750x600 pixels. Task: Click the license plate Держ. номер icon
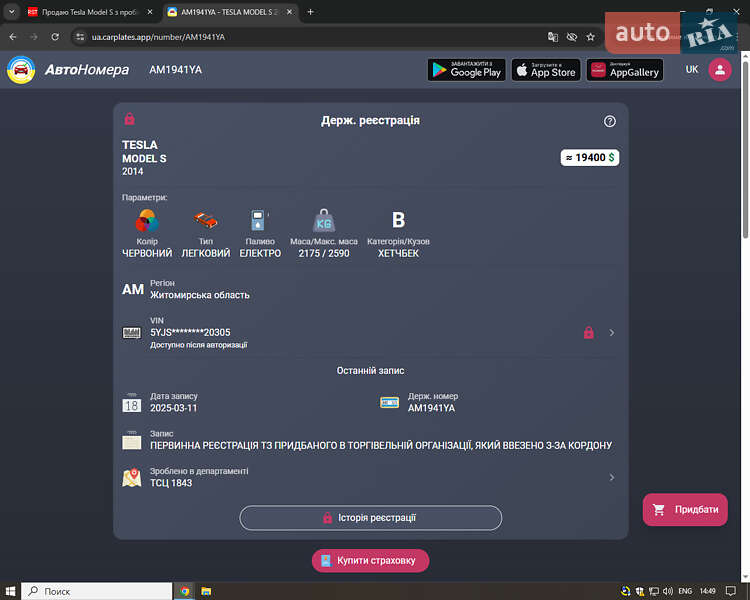tap(389, 402)
